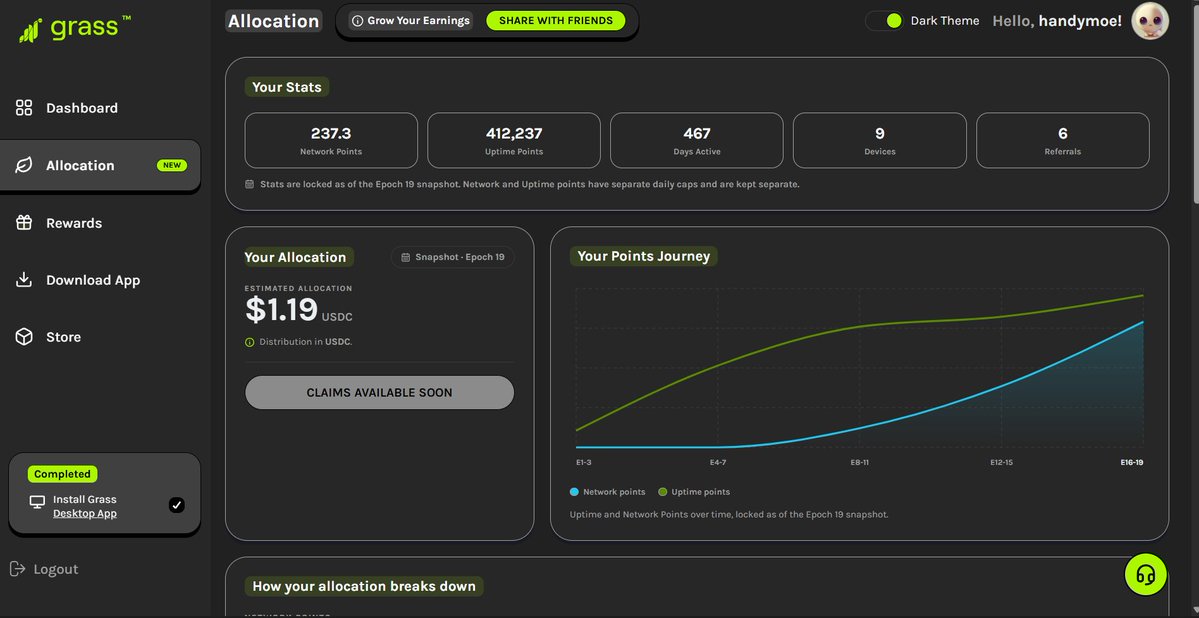
Task: Click SHARE WITH FRIENDS button
Action: 556,21
